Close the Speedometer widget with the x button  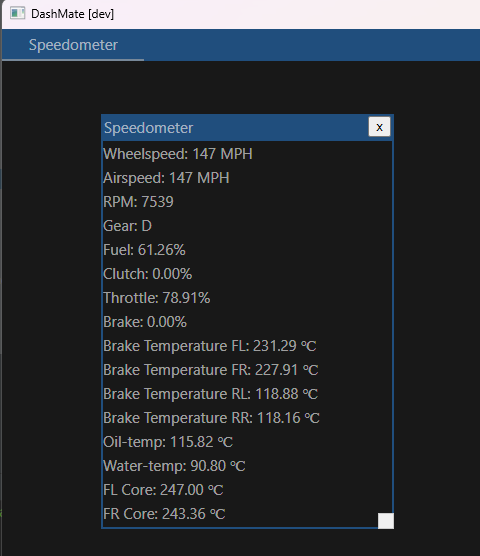click(x=379, y=127)
